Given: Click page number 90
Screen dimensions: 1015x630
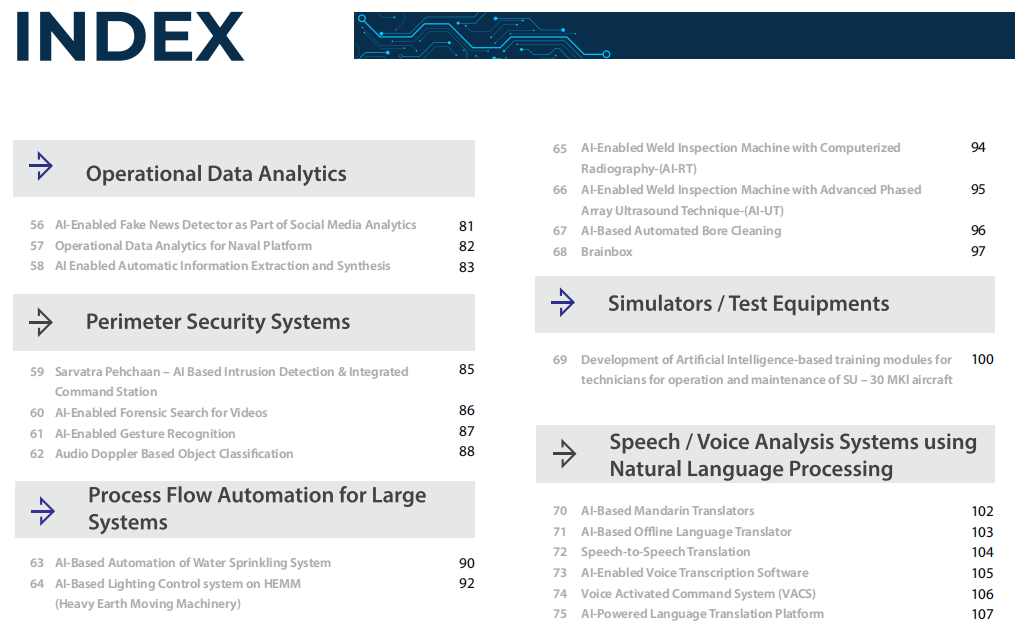Looking at the screenshot, I should coord(467,563).
